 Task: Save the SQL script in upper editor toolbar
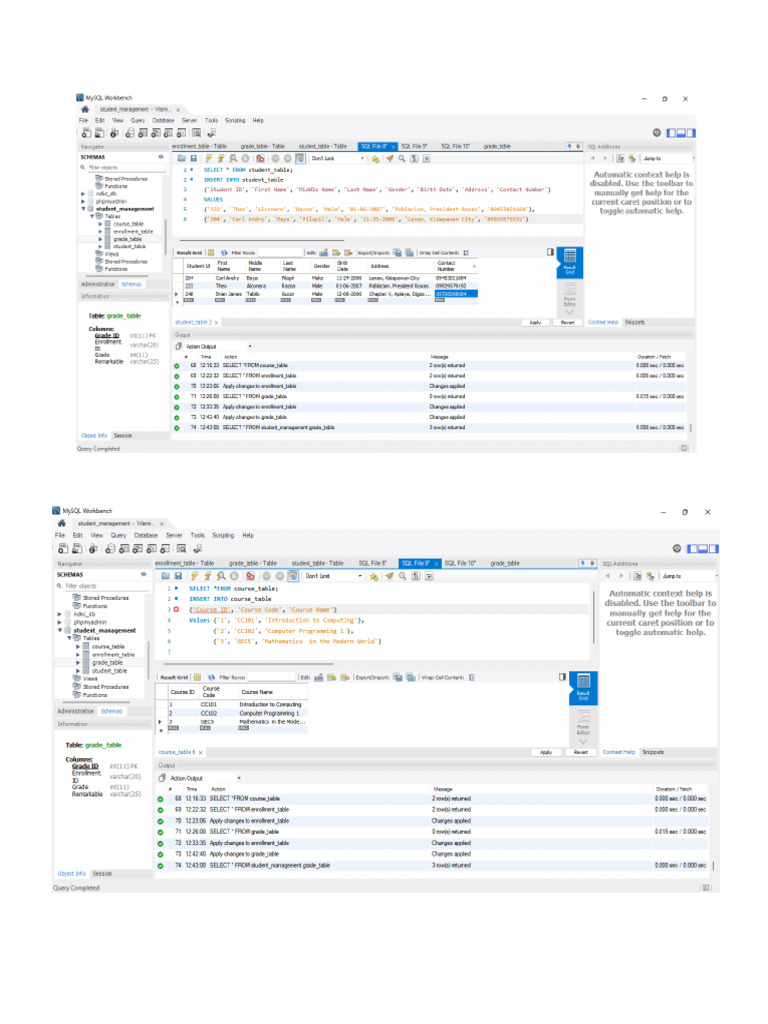tap(193, 159)
